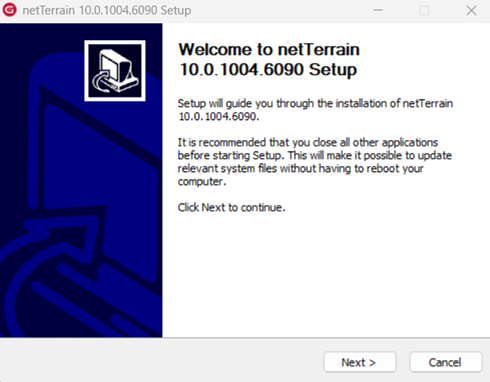The width and height of the screenshot is (490, 382).
Task: Click the greyed-out maximize window button
Action: click(x=424, y=10)
